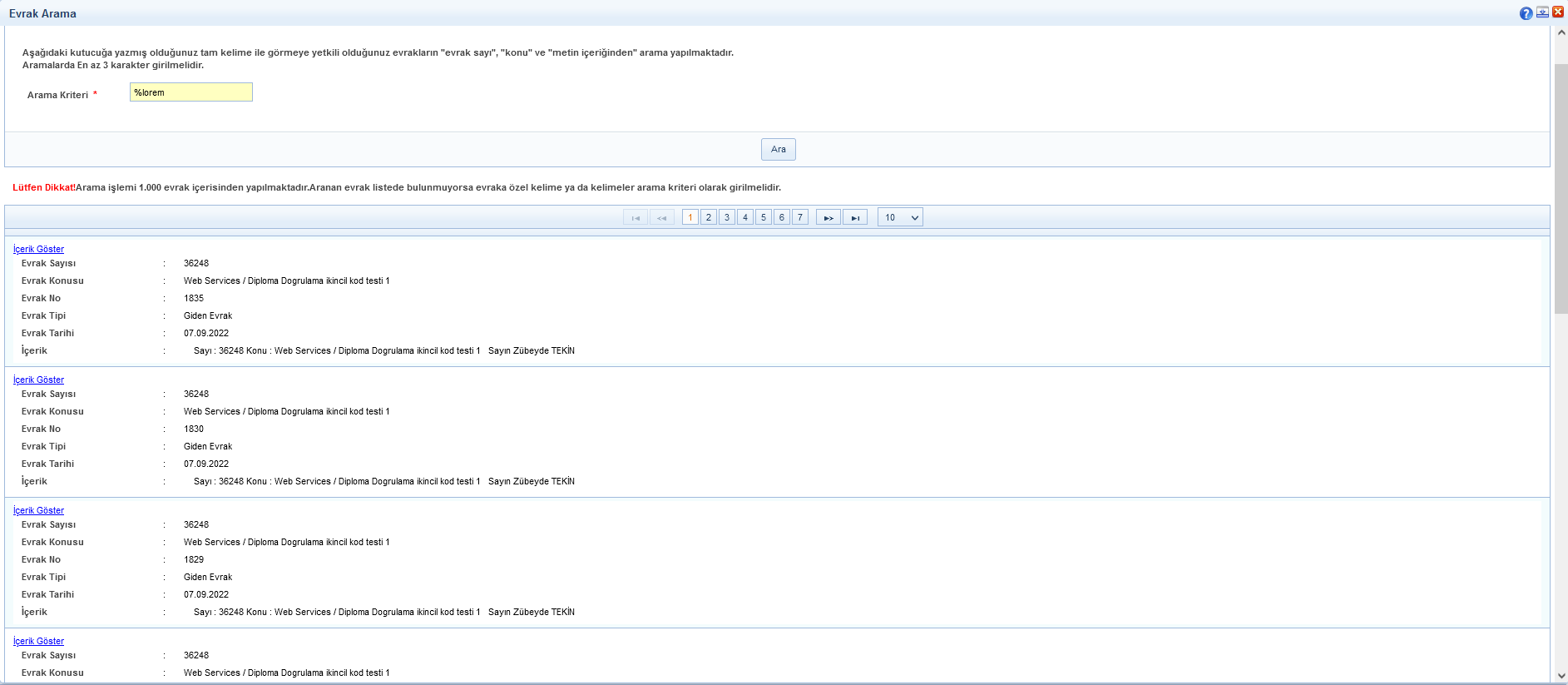Click the first page navigation arrow
Screen dimensions: 1568x685
636,217
